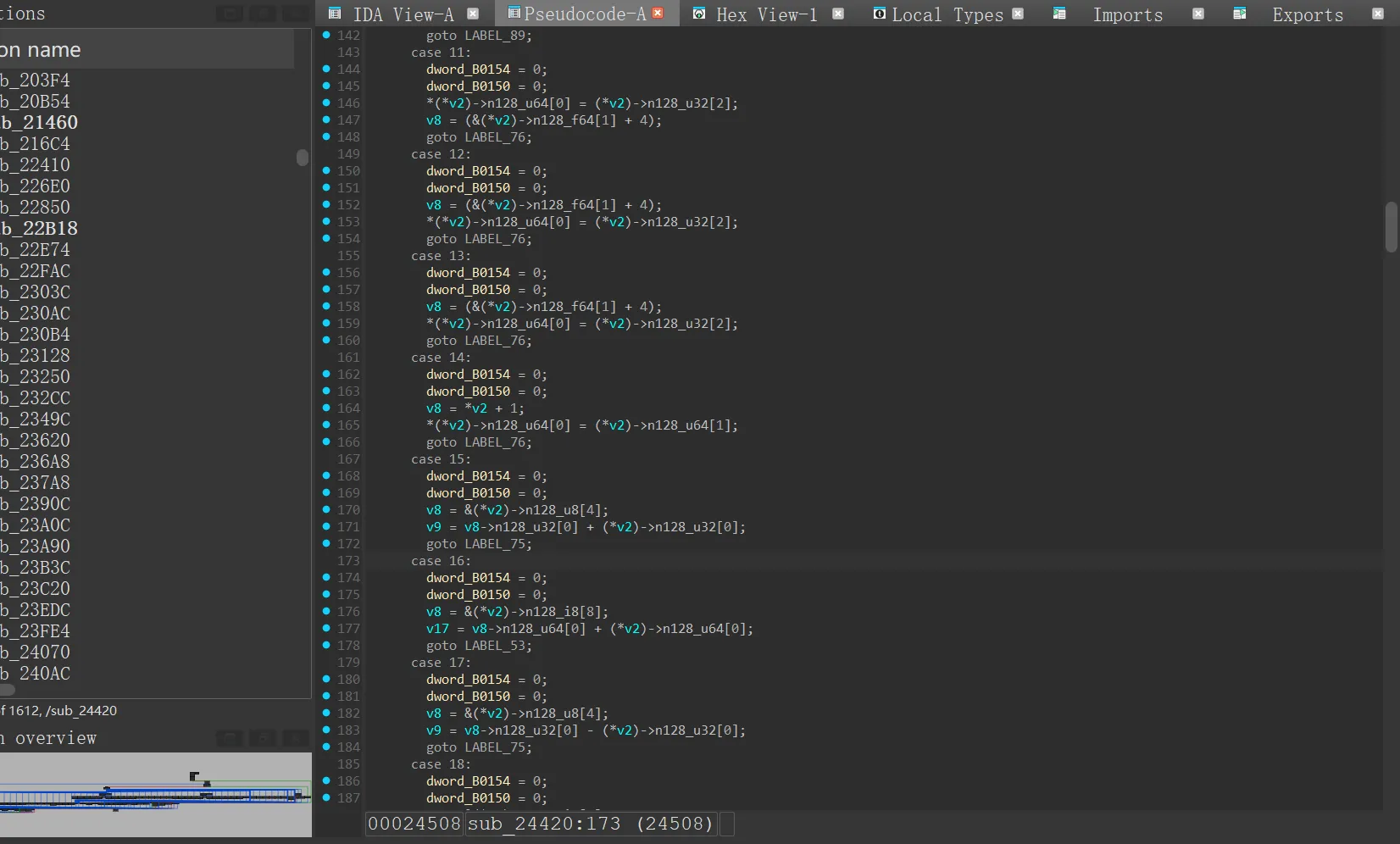Close the IDA View-A tab
Image resolution: width=1400 pixels, height=844 pixels.
(x=473, y=14)
